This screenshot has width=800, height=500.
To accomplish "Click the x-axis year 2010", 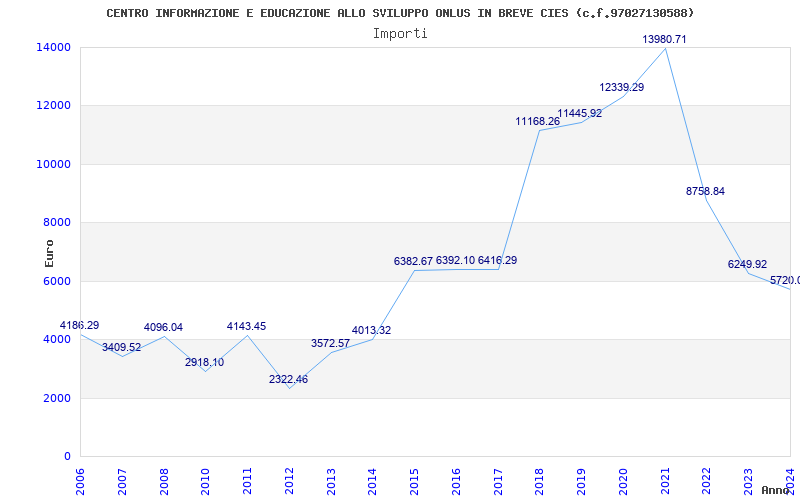I will click(x=206, y=482).
